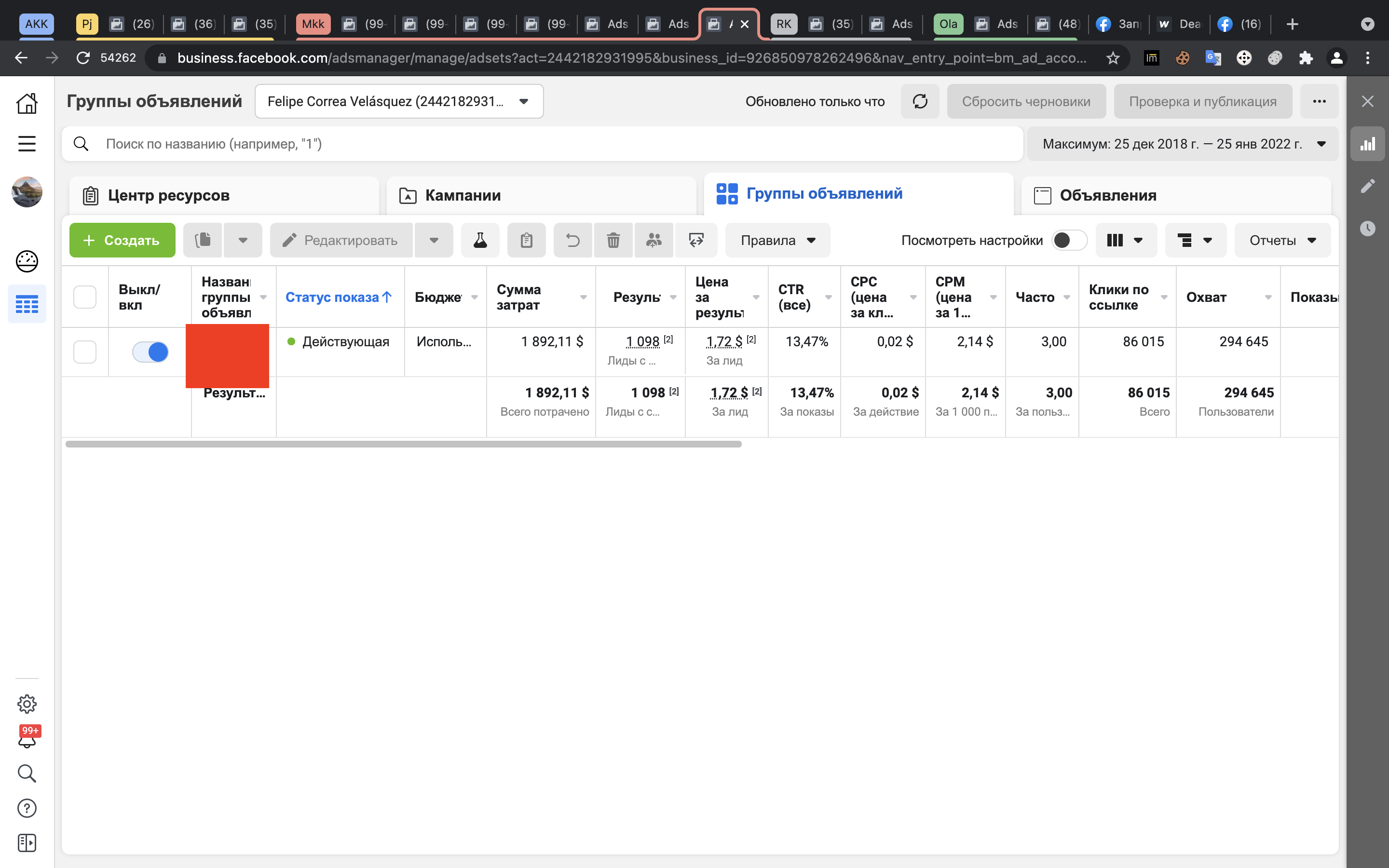Check the ad set row checkbox
Image resolution: width=1389 pixels, height=868 pixels.
[85, 352]
